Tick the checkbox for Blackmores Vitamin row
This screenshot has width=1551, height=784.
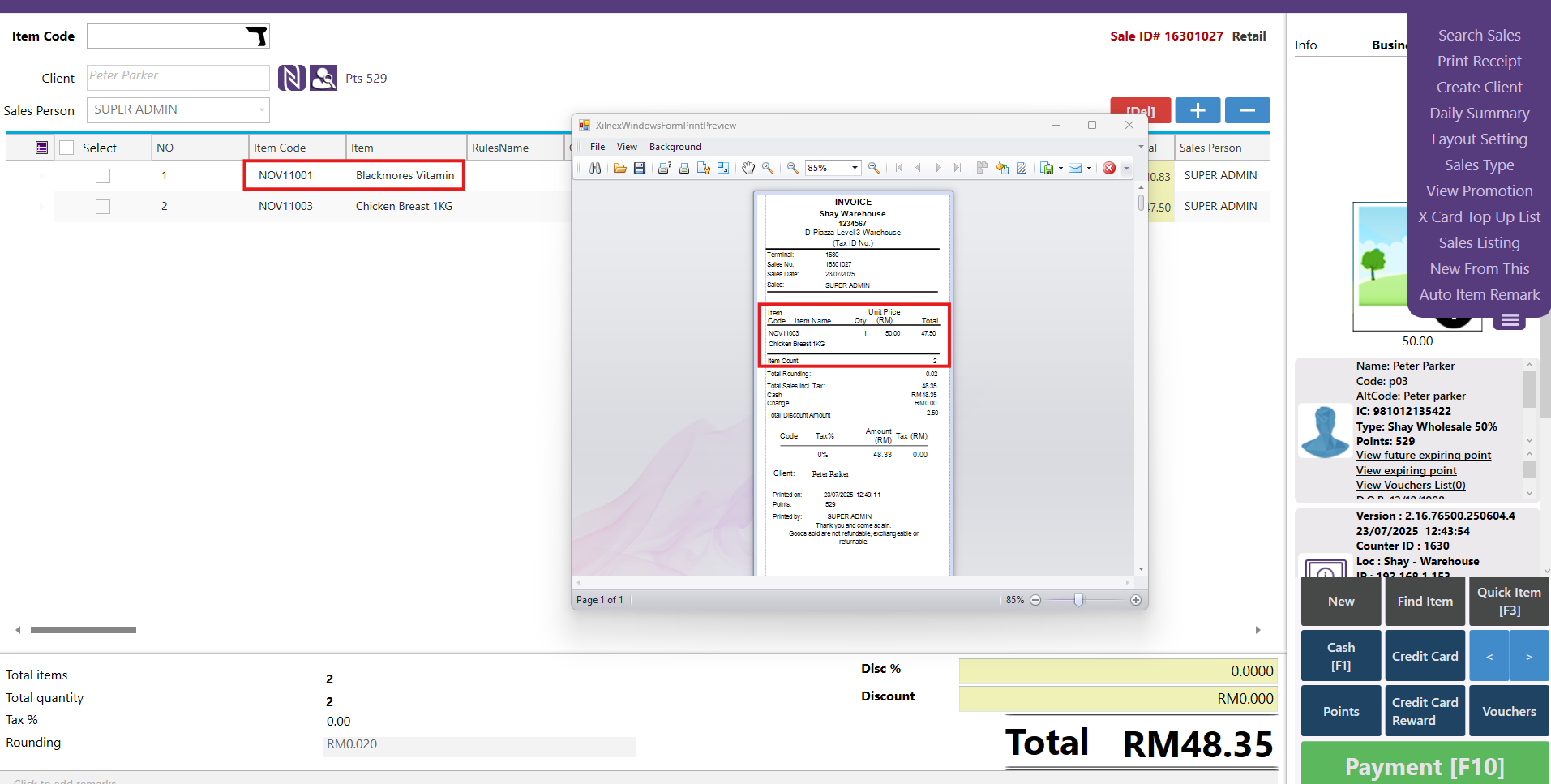[x=103, y=176]
